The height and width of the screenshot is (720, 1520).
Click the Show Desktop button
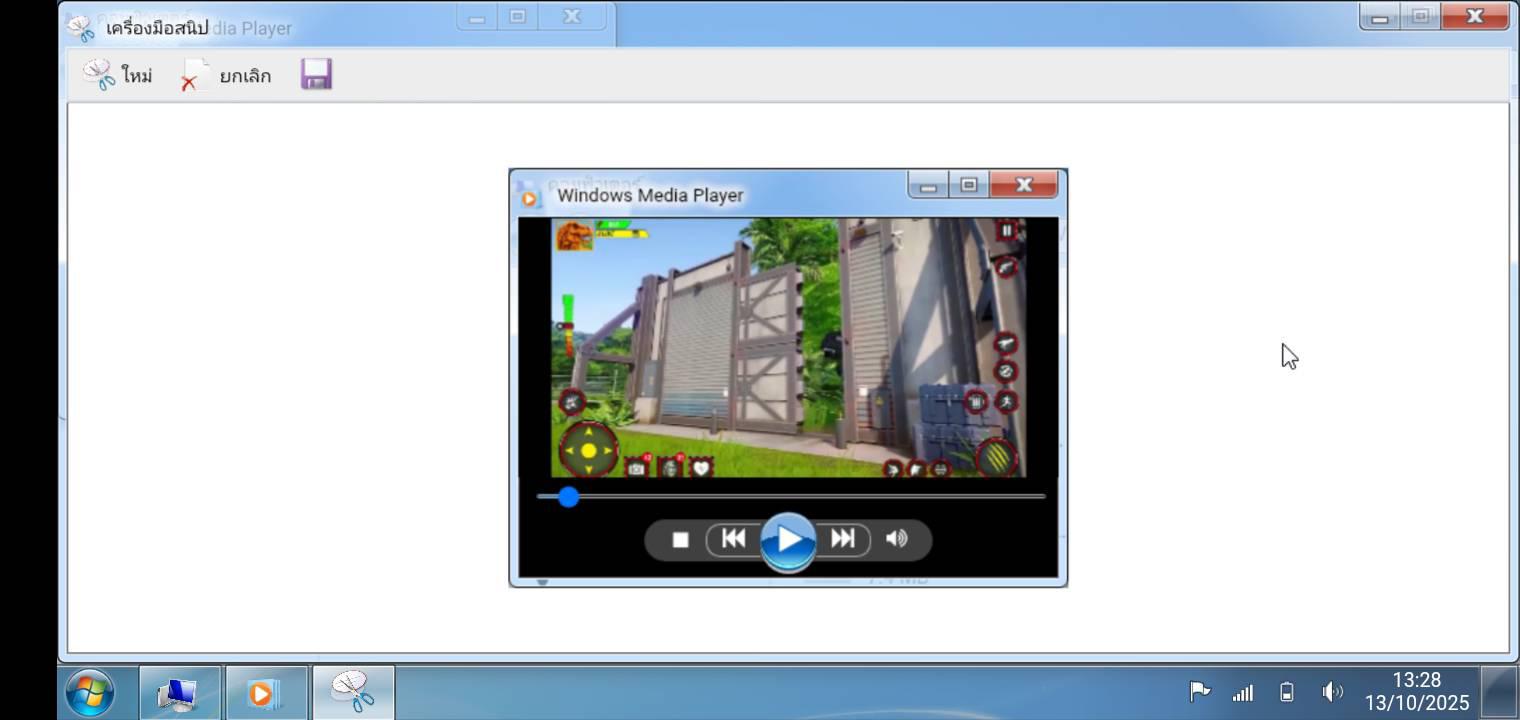point(1499,692)
